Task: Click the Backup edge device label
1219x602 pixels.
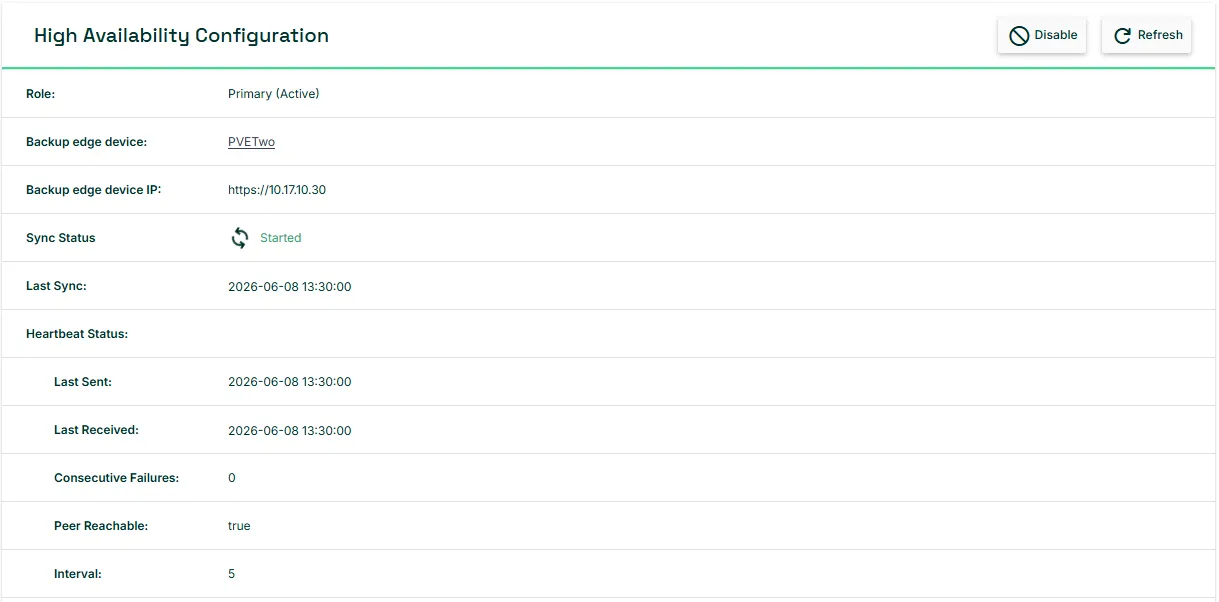Action: [x=87, y=142]
